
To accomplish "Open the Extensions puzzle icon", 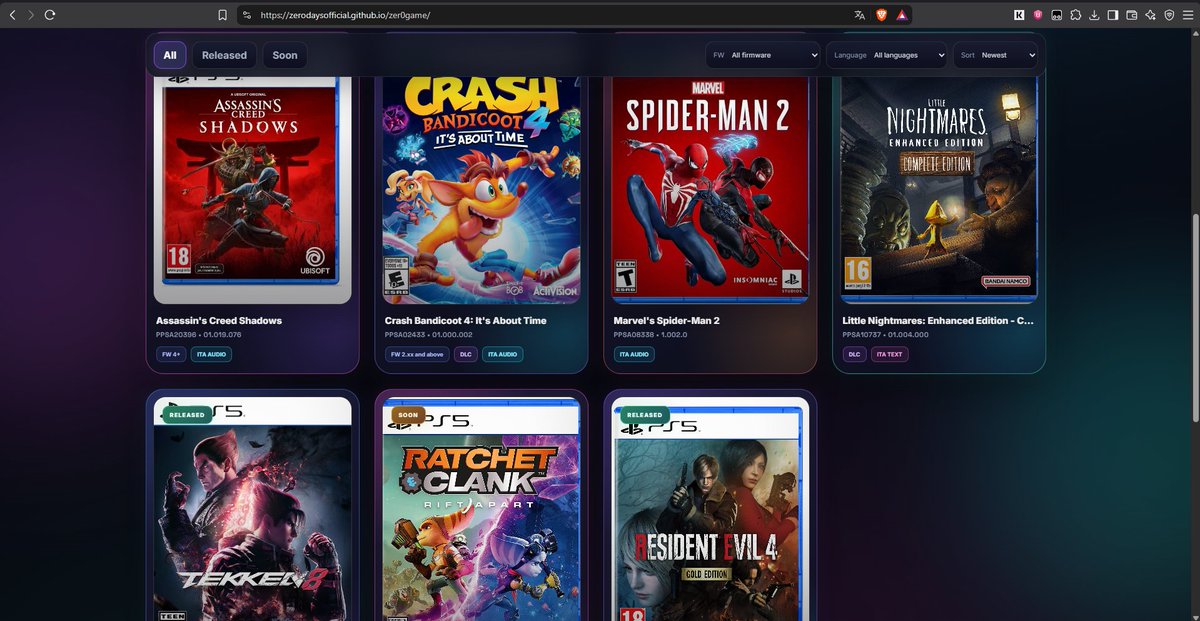I will click(1075, 15).
